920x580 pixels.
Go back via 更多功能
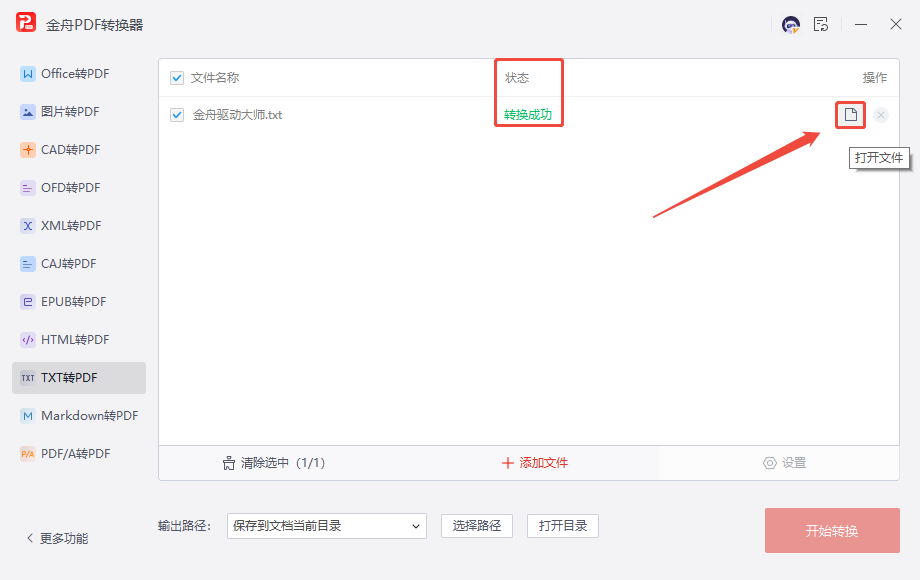point(58,538)
